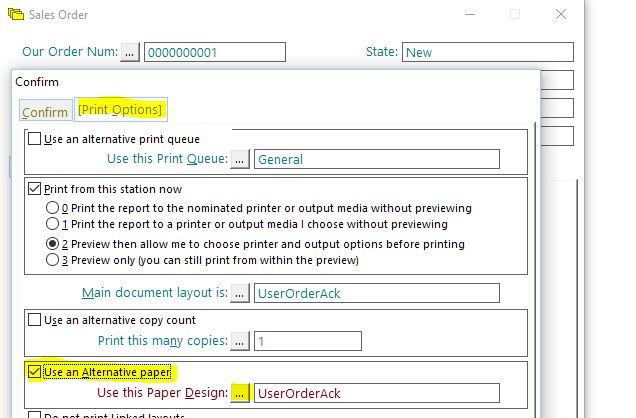
Task: Click the Confirm dialog title text
Action: click(x=37, y=82)
